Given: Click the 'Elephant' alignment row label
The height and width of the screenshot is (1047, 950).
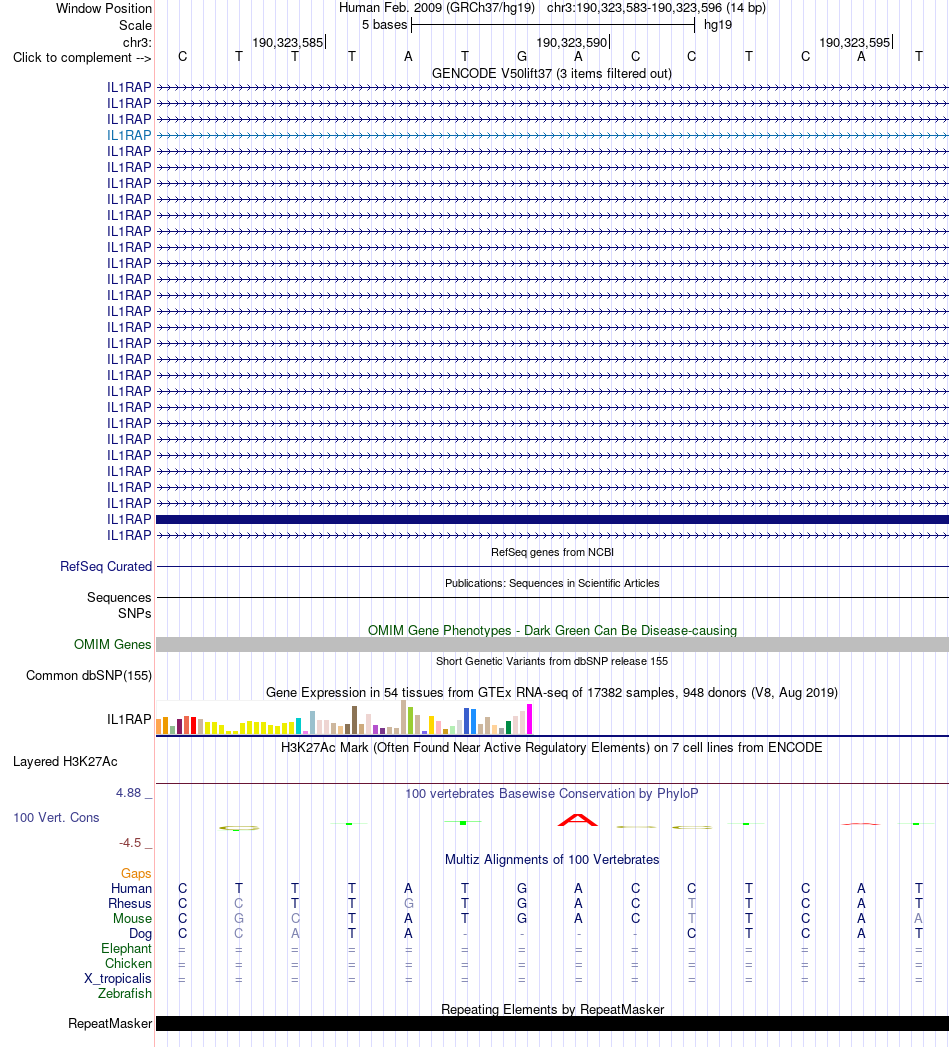Looking at the screenshot, I should (126, 949).
